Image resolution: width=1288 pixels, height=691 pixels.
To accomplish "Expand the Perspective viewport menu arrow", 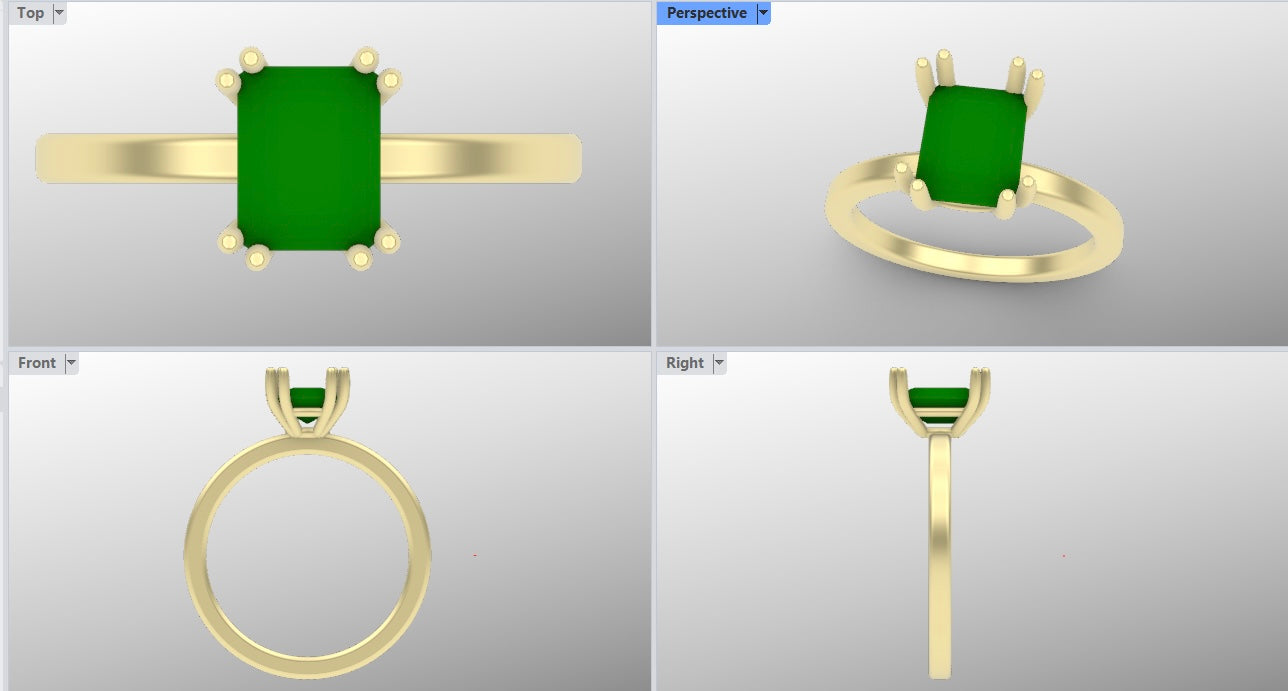I will tap(764, 13).
